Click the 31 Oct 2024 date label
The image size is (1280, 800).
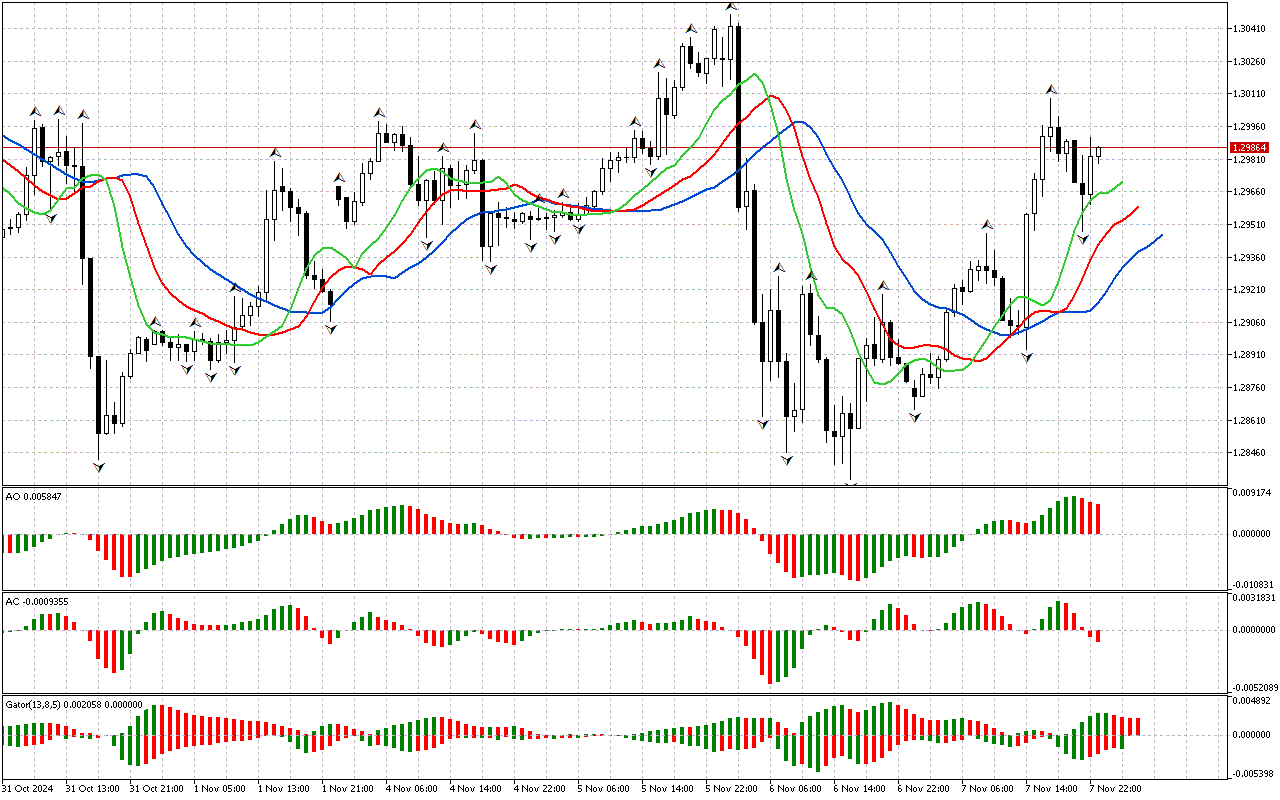(29, 789)
